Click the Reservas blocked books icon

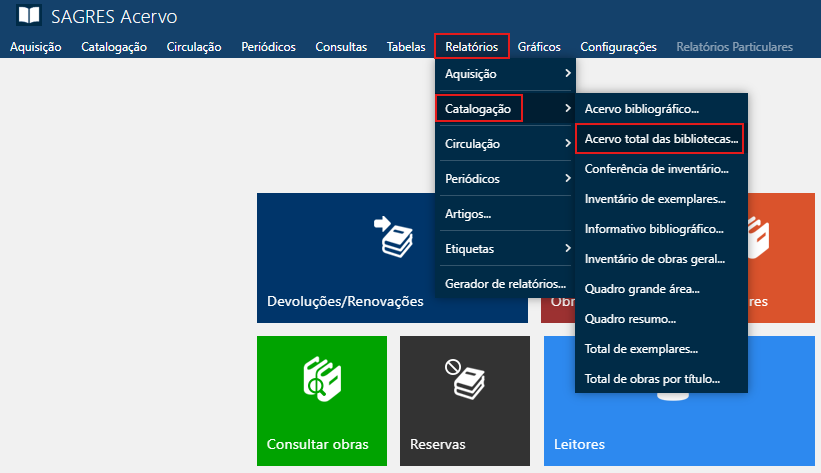464,379
